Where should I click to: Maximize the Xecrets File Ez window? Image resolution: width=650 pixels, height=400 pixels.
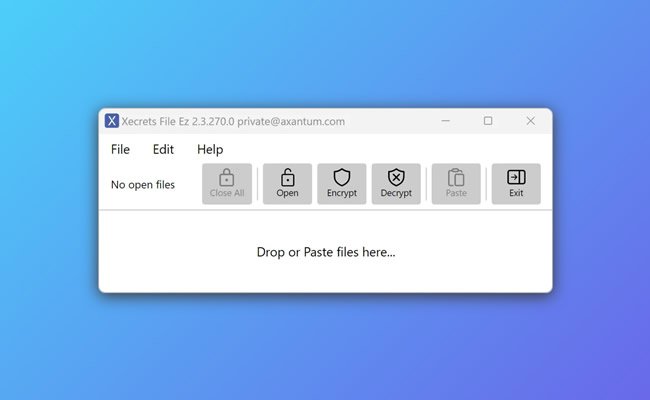[x=488, y=121]
